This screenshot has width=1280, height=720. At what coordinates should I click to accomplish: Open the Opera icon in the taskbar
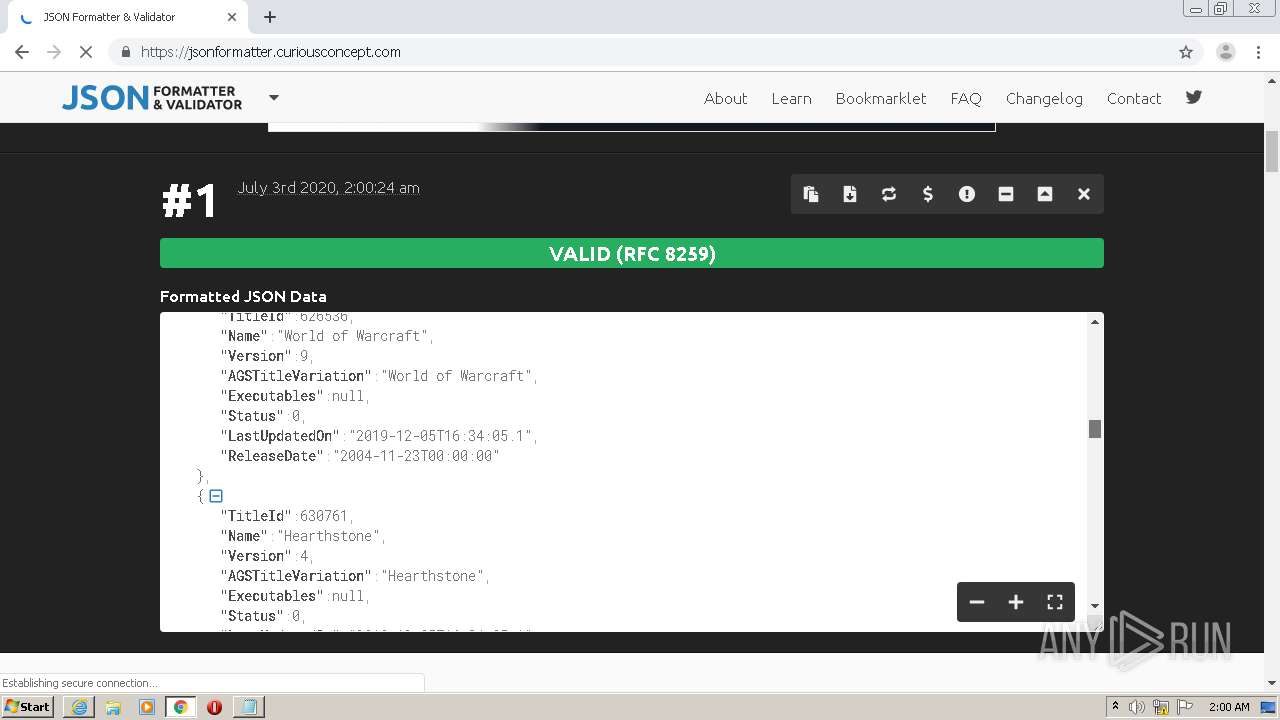point(214,707)
